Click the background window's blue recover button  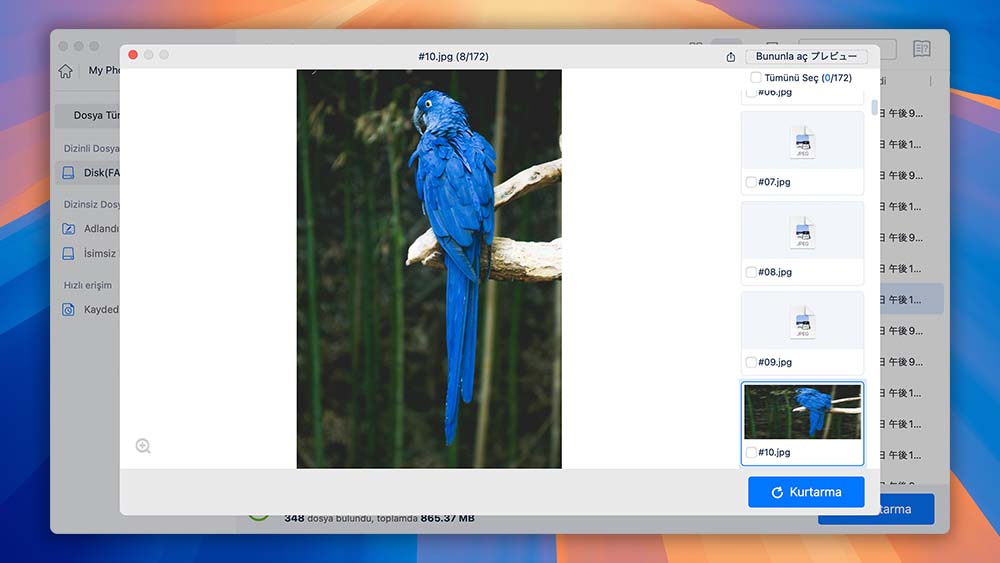coord(907,509)
